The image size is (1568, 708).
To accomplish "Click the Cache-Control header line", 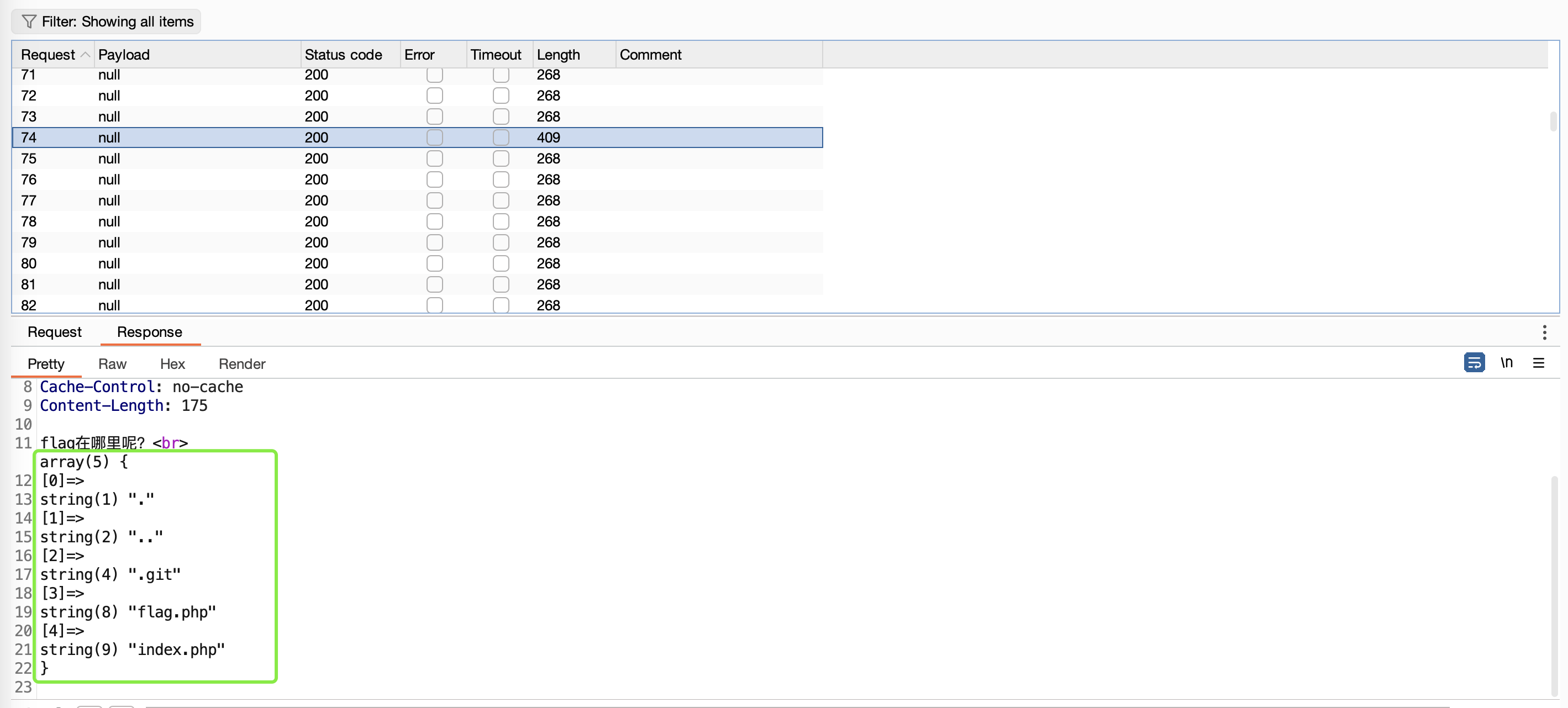I will pyautogui.click(x=141, y=387).
